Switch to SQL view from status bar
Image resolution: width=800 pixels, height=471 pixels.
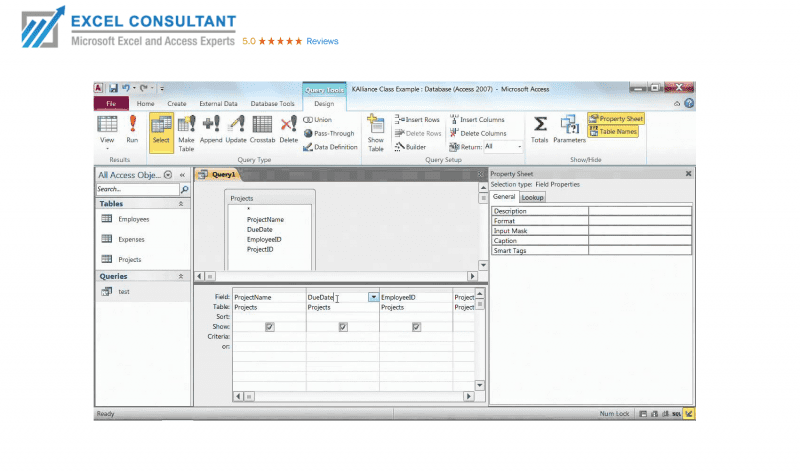click(677, 414)
